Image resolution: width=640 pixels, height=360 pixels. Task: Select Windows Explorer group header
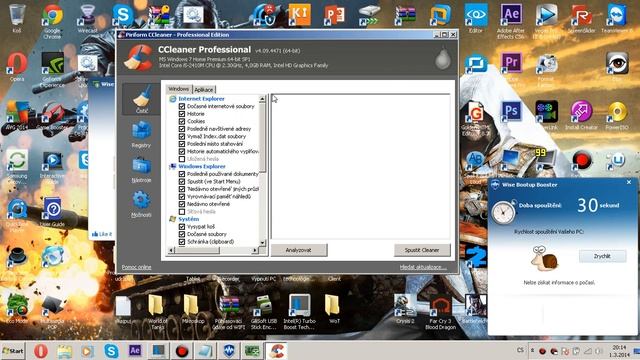coord(202,167)
